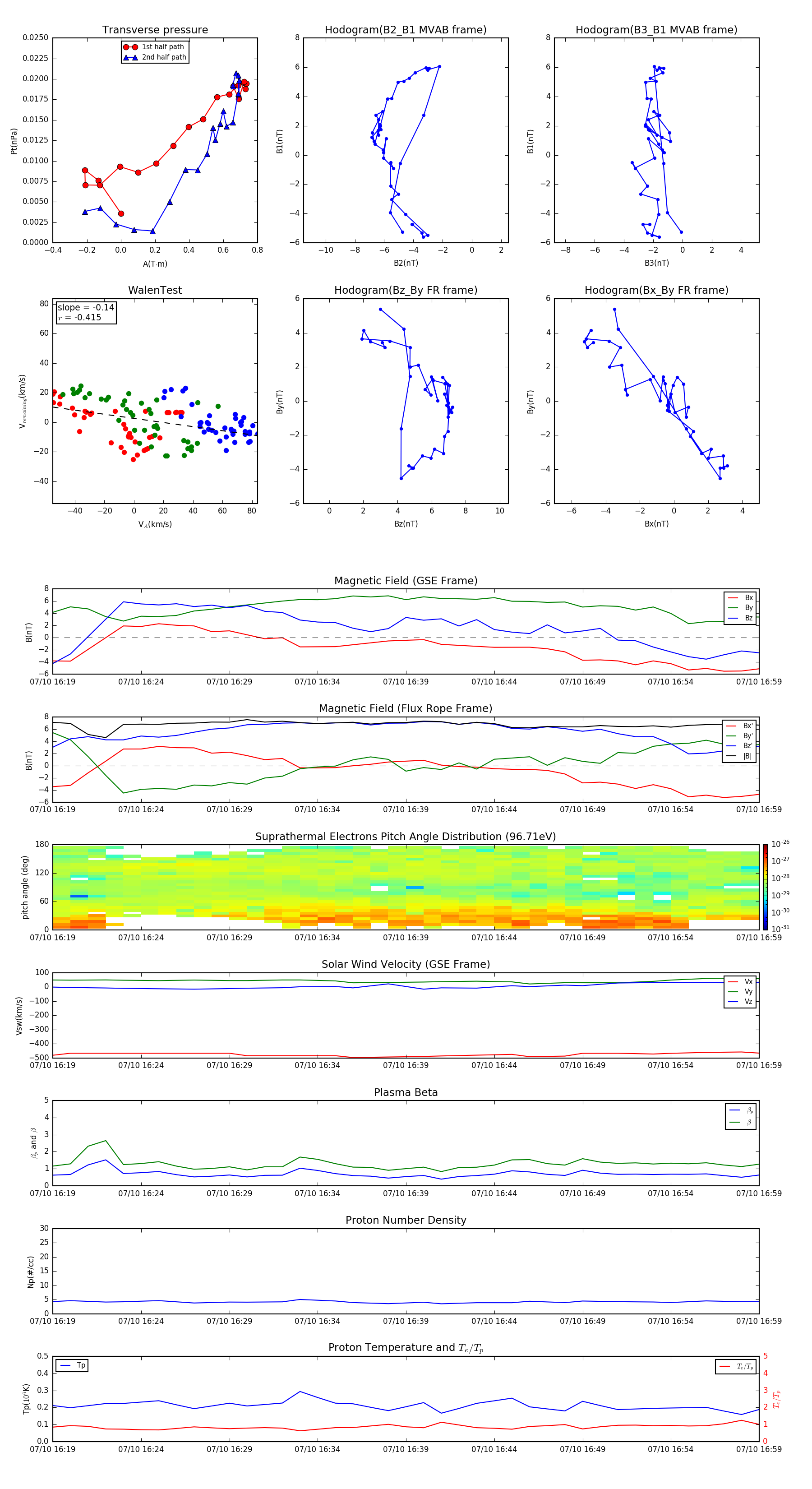Click the Plasma Beta plot legend box
This screenshot has height=1489, width=812.
click(x=740, y=1116)
